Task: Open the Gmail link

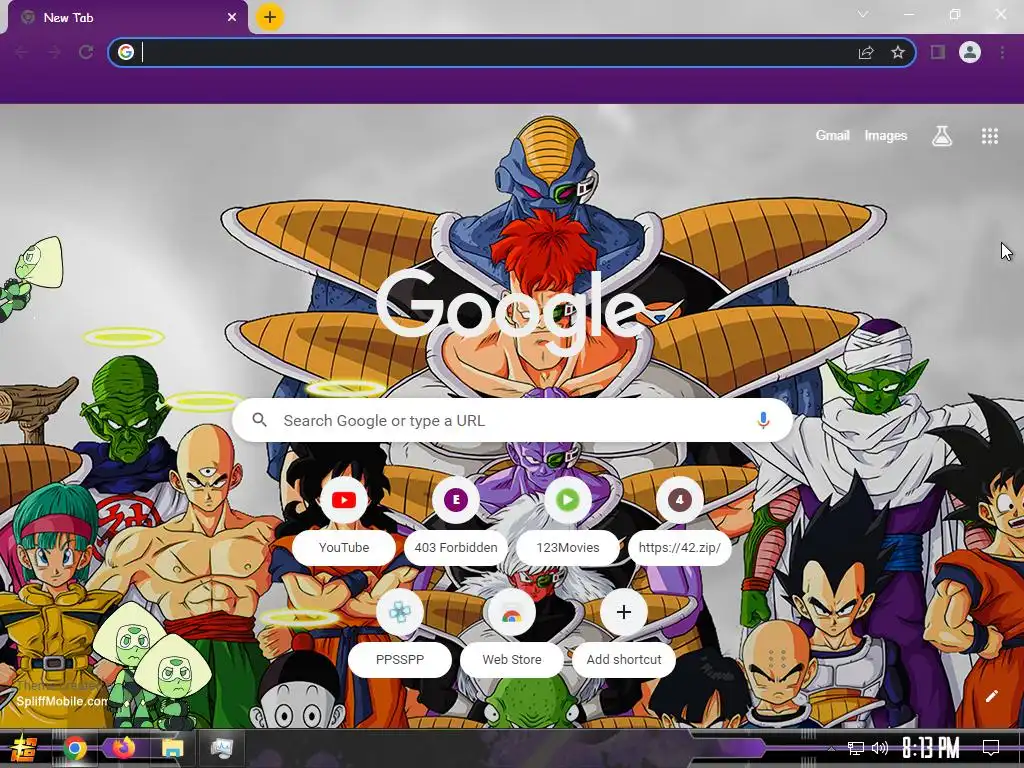Action: [x=833, y=136]
